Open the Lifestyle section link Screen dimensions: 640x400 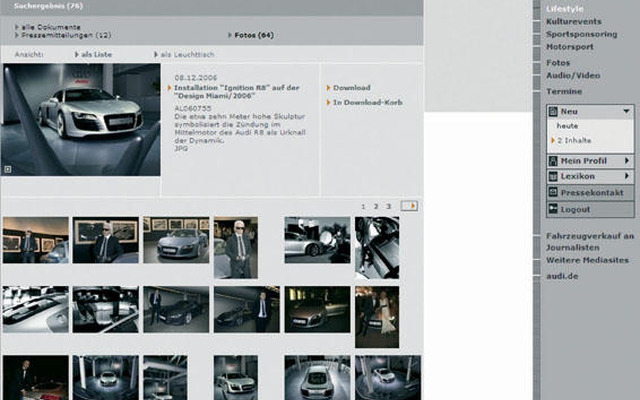564,9
